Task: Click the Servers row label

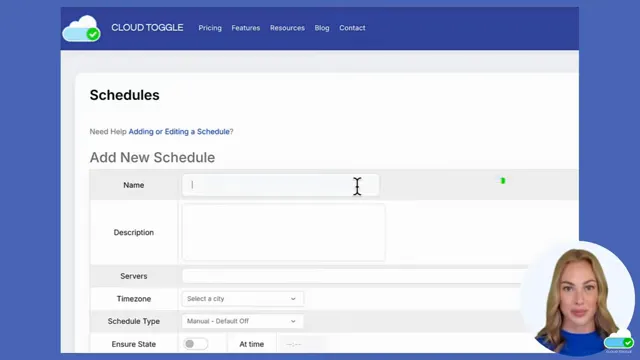Action: [133, 276]
